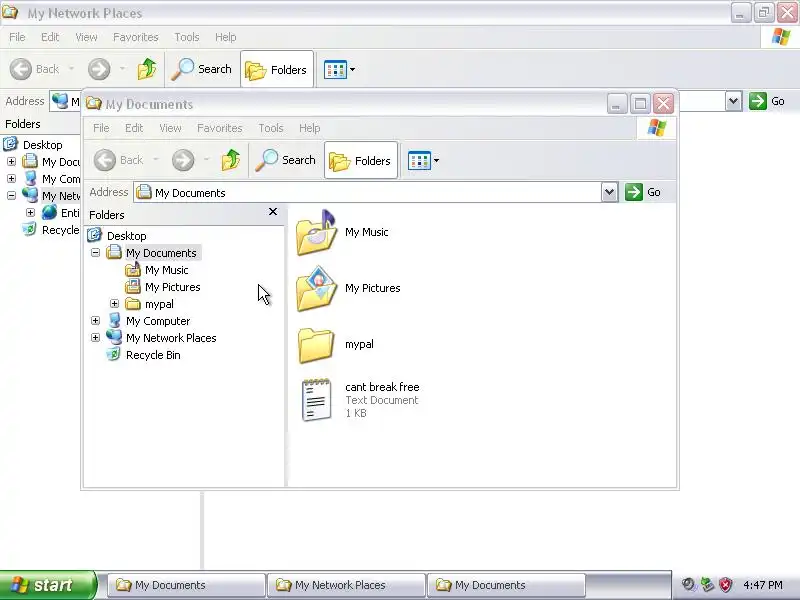
Task: Expand My Computer node in back window tree
Action: point(11,179)
